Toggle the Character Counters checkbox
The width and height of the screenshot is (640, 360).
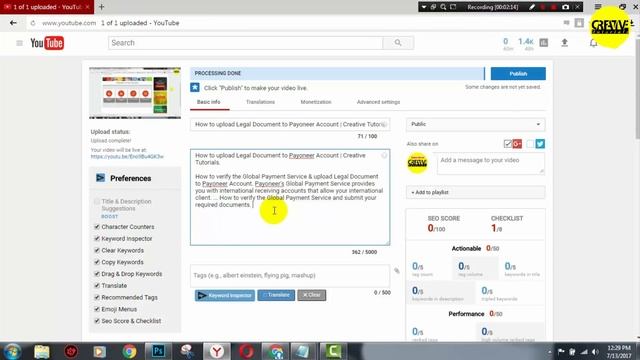97,227
